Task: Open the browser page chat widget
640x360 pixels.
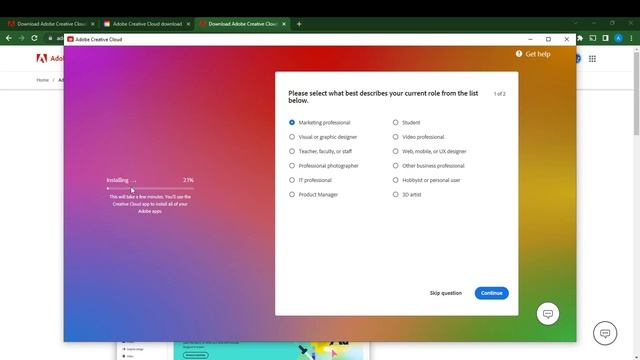Action: (605, 333)
